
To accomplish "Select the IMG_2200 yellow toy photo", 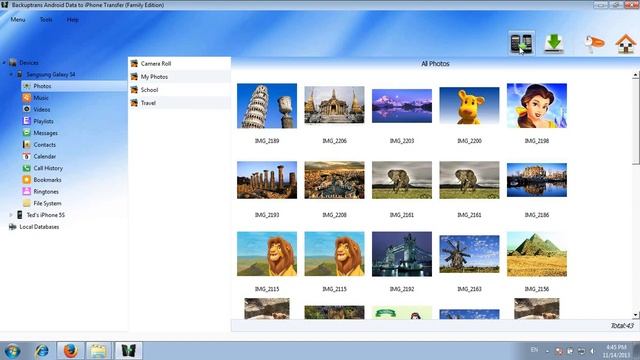I will [x=469, y=105].
